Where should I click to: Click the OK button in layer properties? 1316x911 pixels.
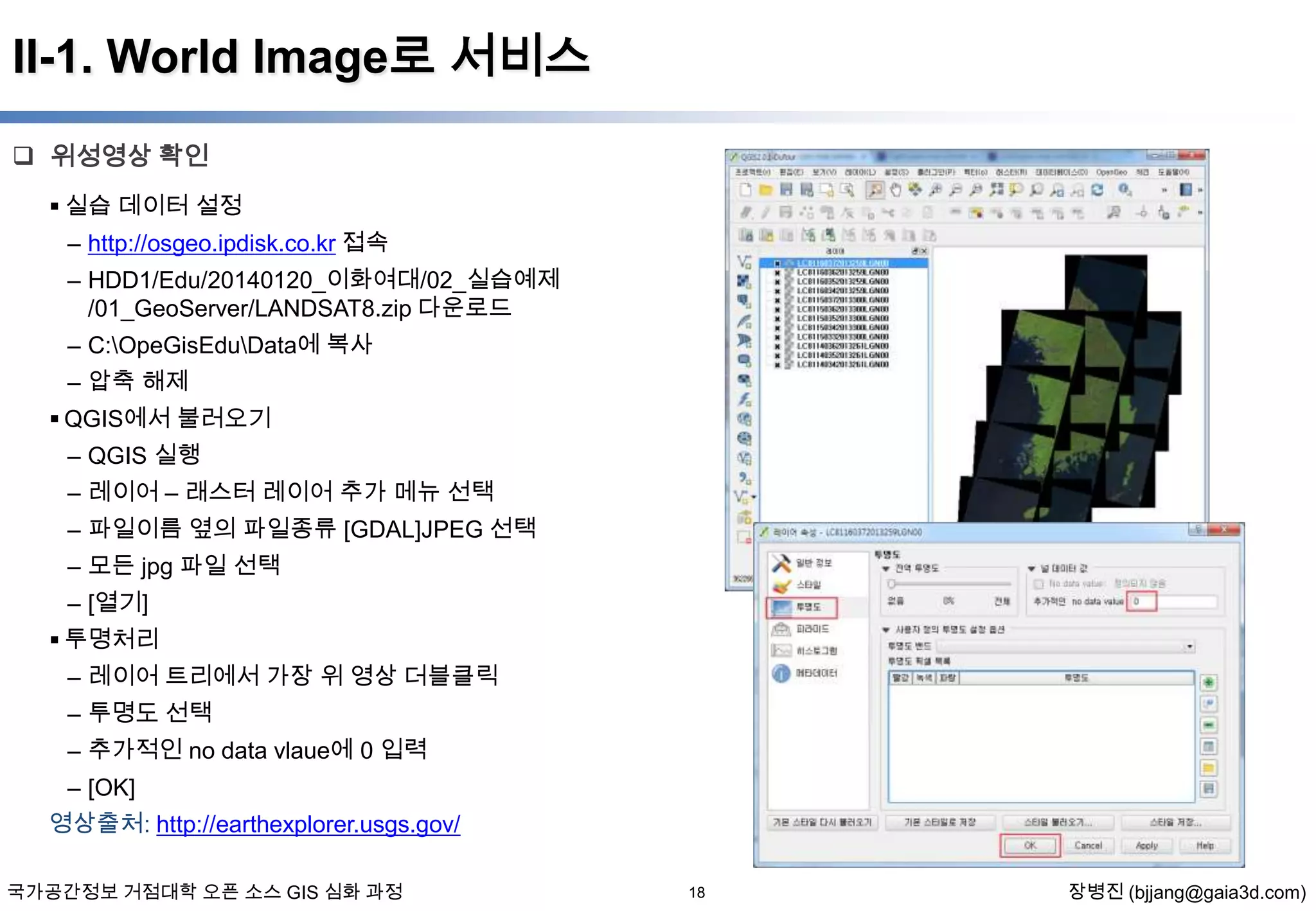(x=1030, y=845)
